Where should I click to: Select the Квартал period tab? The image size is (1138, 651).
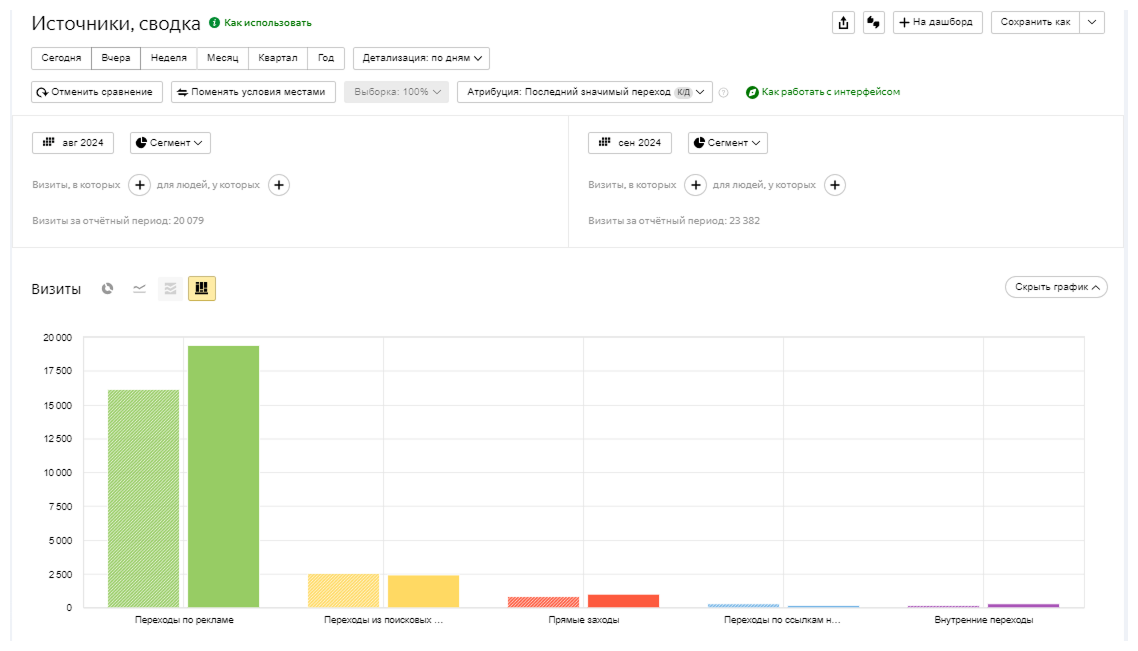click(277, 58)
